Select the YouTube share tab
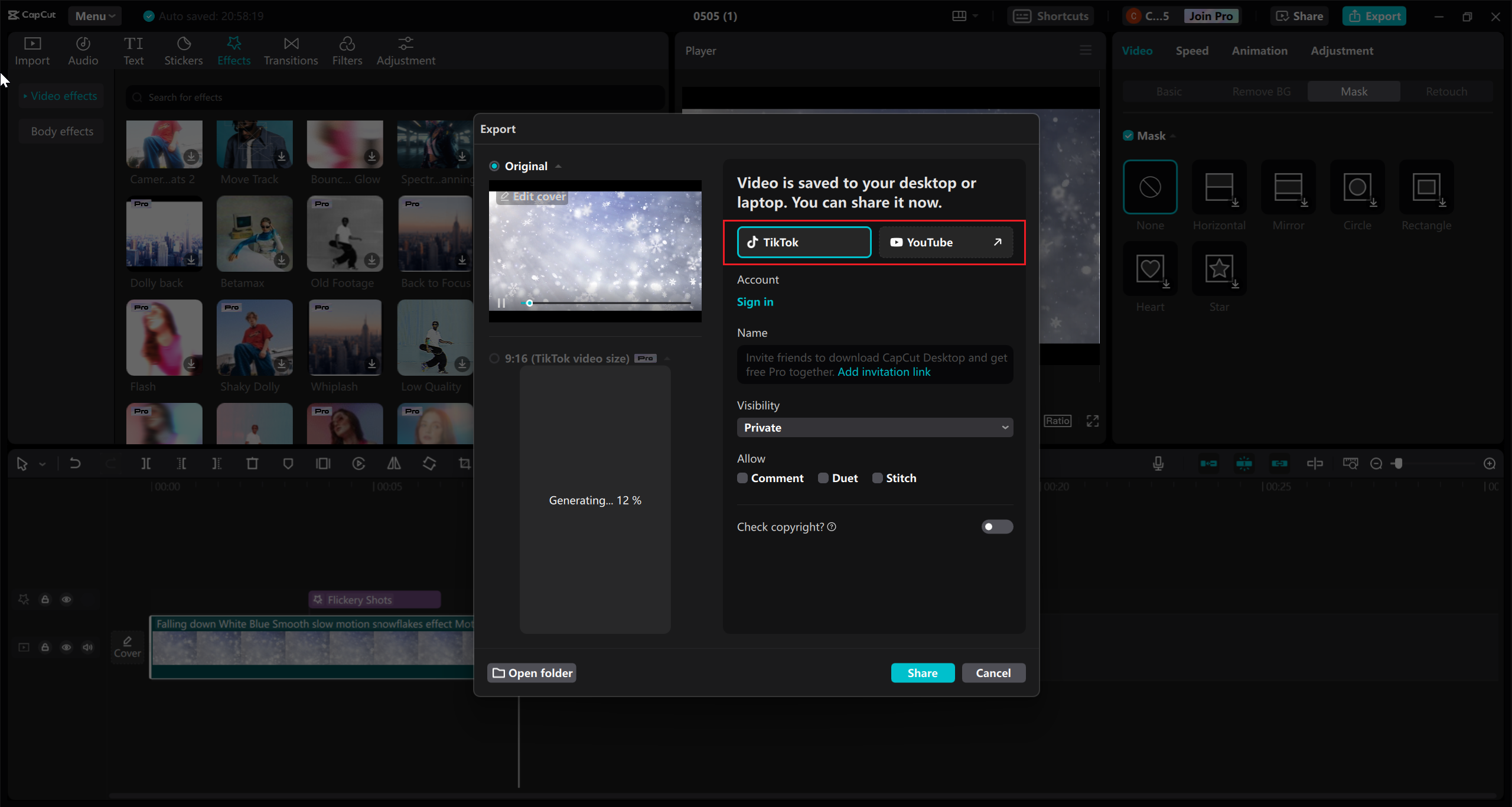The image size is (1512, 807). click(x=945, y=242)
